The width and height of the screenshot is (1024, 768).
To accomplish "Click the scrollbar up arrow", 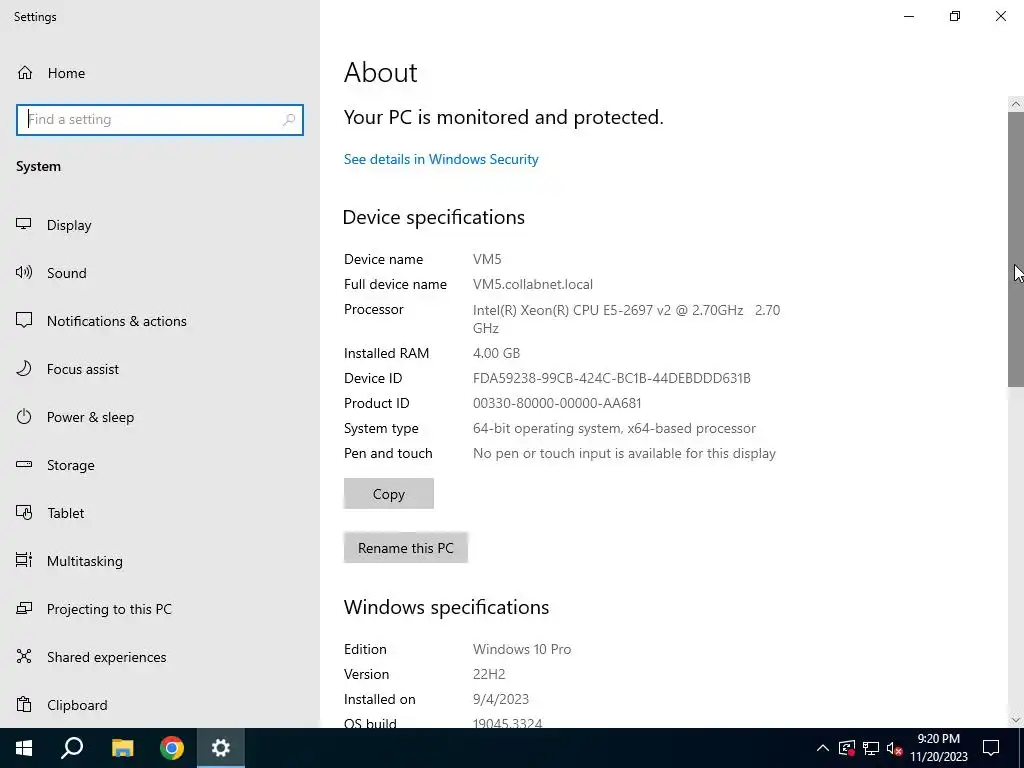I will coord(1016,104).
